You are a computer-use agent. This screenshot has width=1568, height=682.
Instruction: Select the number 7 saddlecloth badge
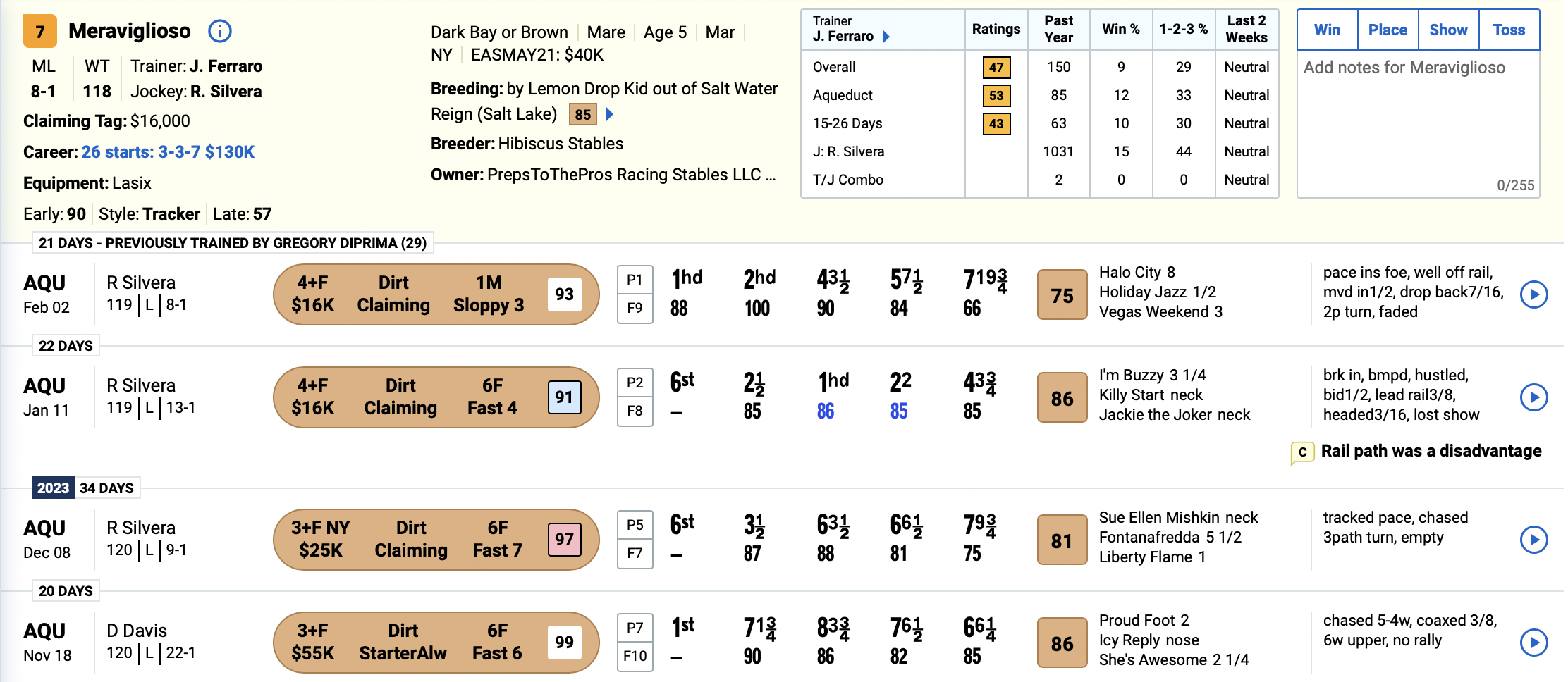click(x=40, y=31)
